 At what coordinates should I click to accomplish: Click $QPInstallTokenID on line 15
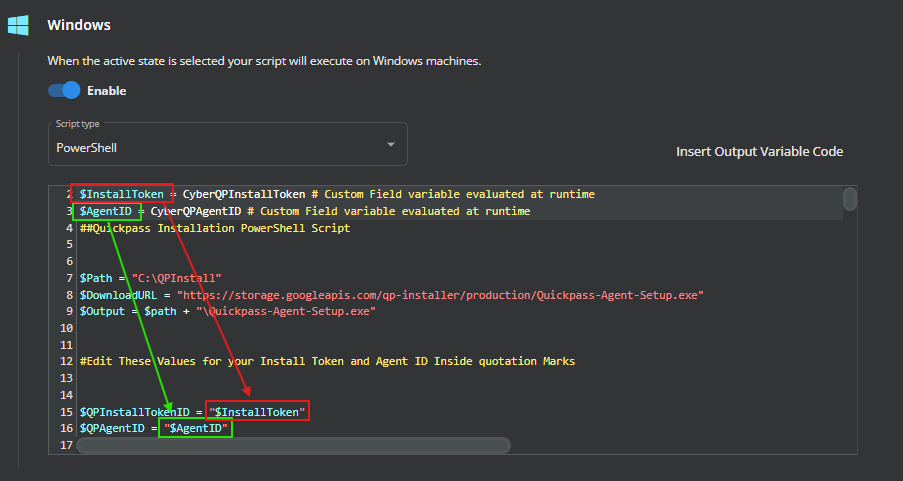click(135, 412)
